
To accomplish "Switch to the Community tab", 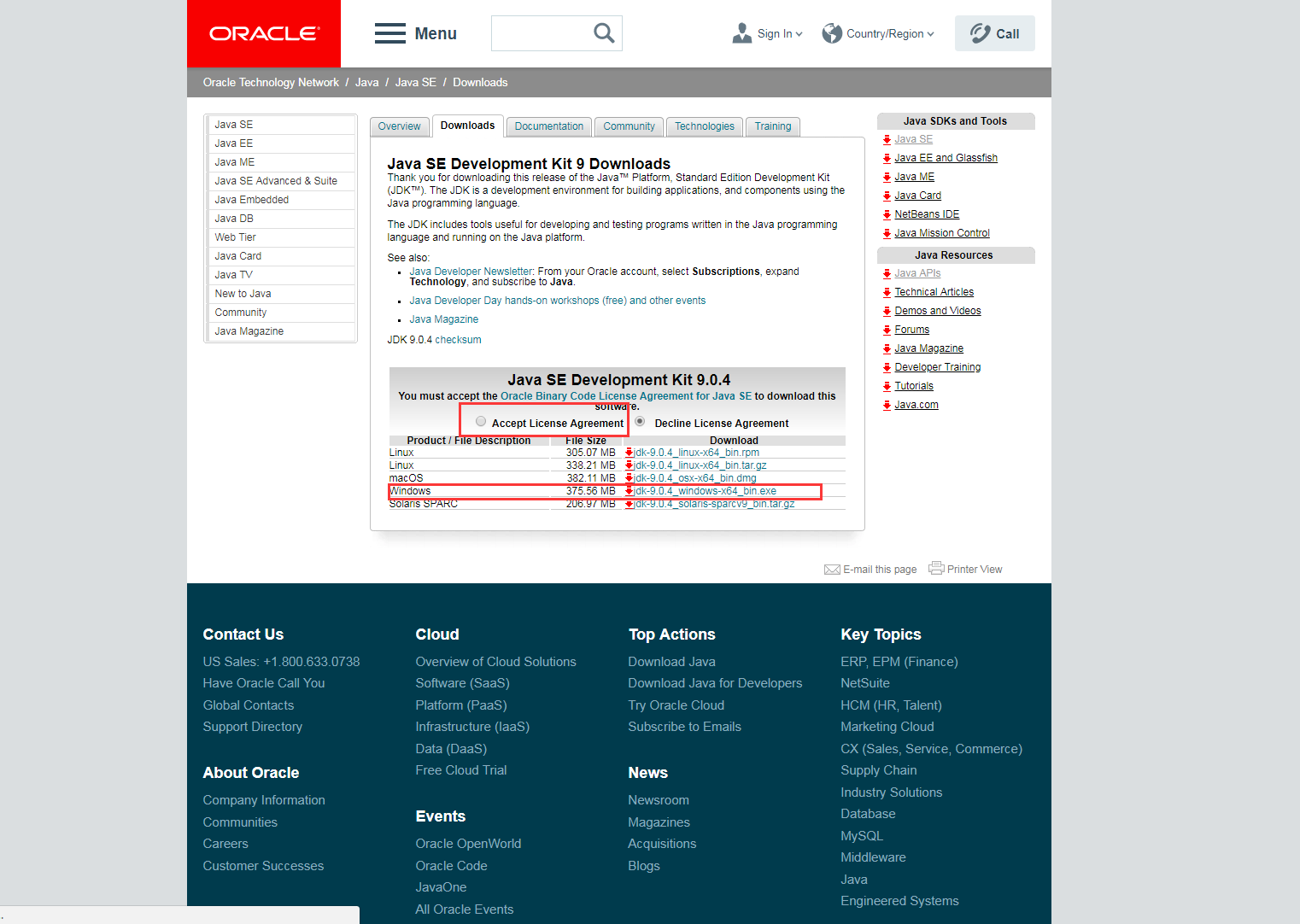I will tap(629, 126).
